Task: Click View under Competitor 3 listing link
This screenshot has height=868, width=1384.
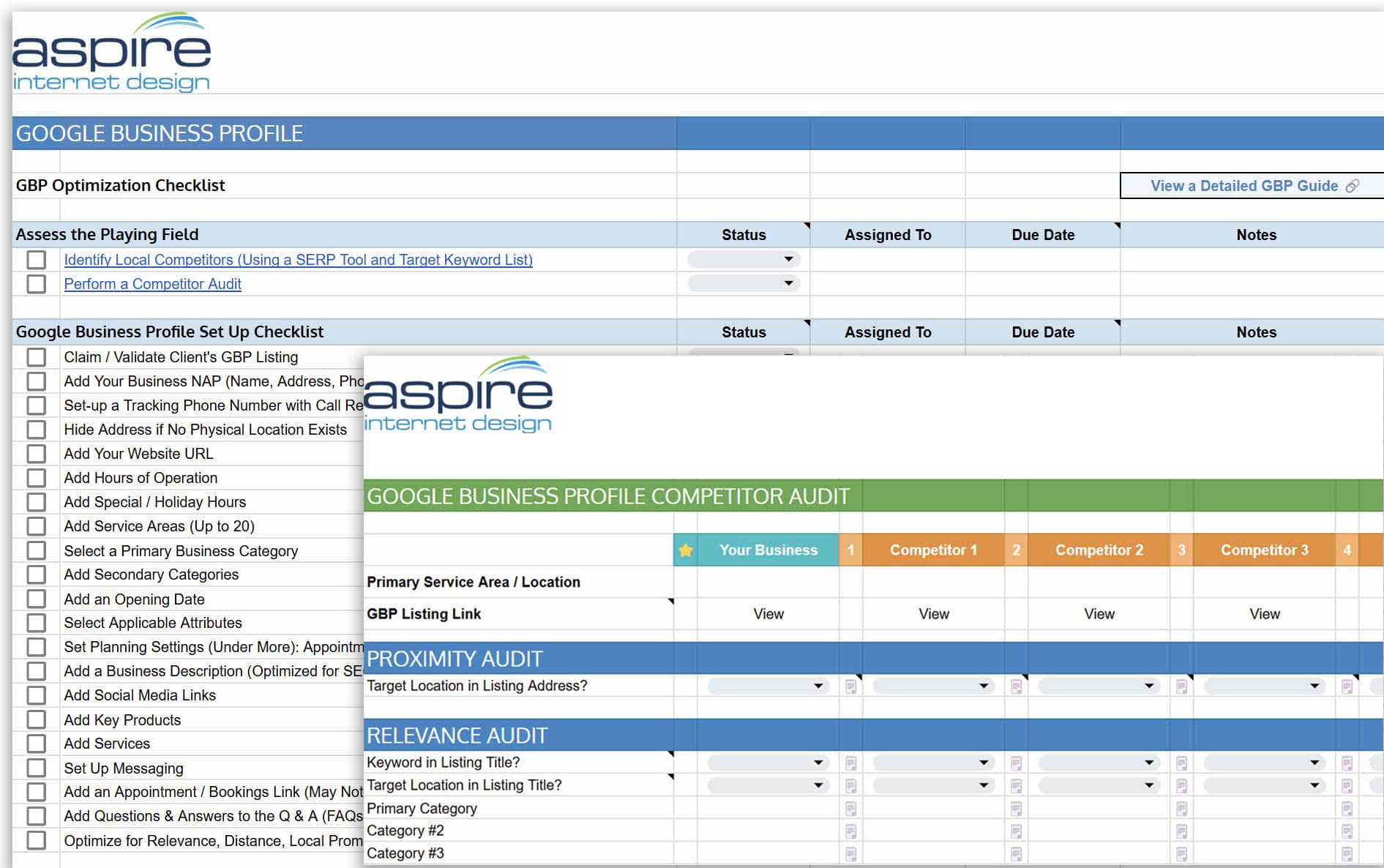Action: pyautogui.click(x=1265, y=614)
